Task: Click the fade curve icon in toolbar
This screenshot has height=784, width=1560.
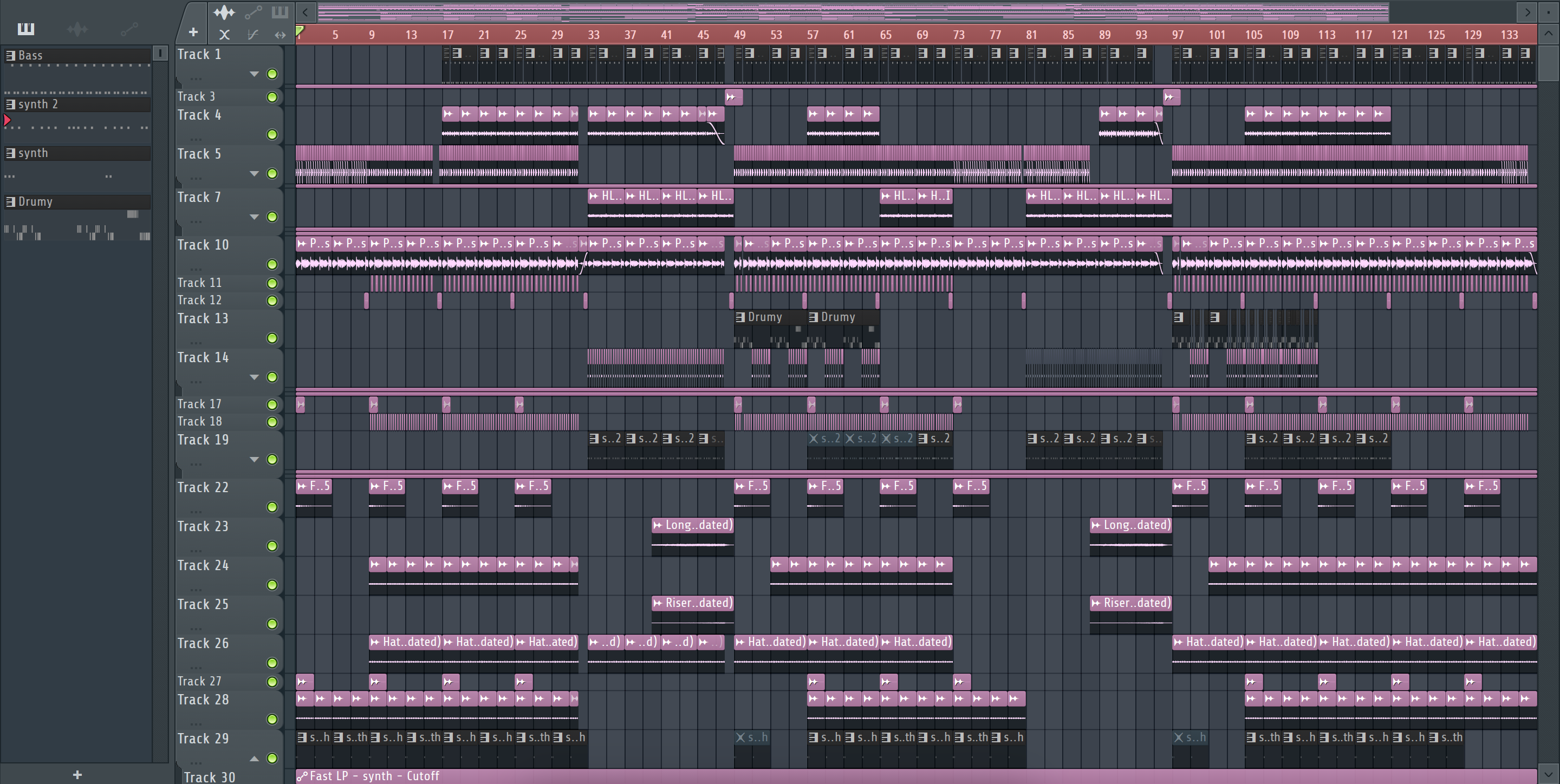Action: click(253, 35)
